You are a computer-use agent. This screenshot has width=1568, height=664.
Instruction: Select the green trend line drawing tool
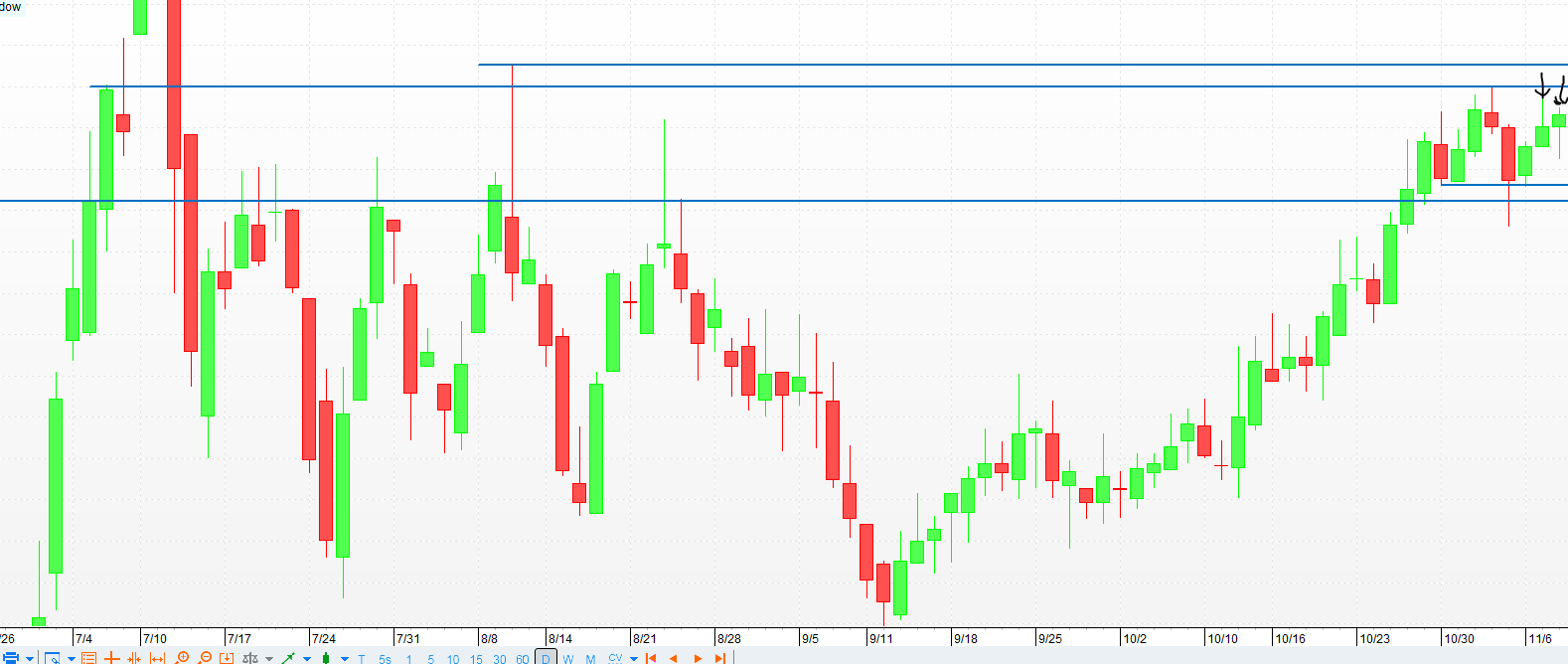(x=288, y=658)
